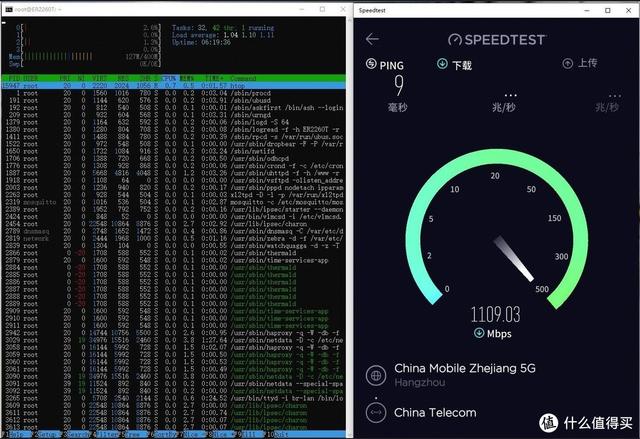Select the /usr/sbin/dropbear process row
This screenshot has height=439, width=640.
point(173,144)
